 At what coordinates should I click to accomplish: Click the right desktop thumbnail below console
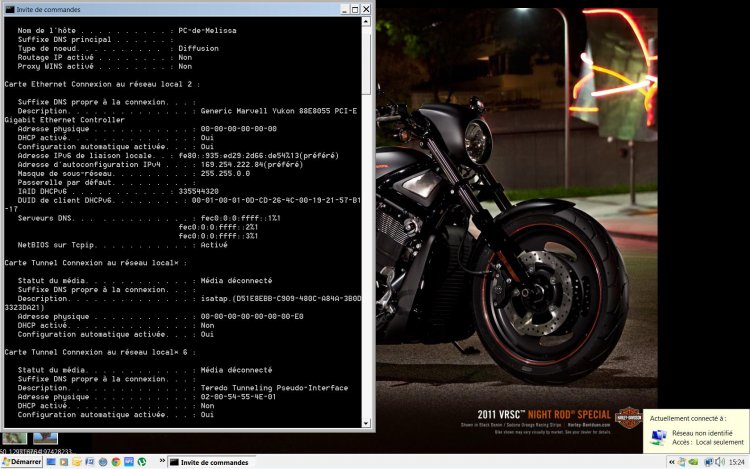click(45, 438)
